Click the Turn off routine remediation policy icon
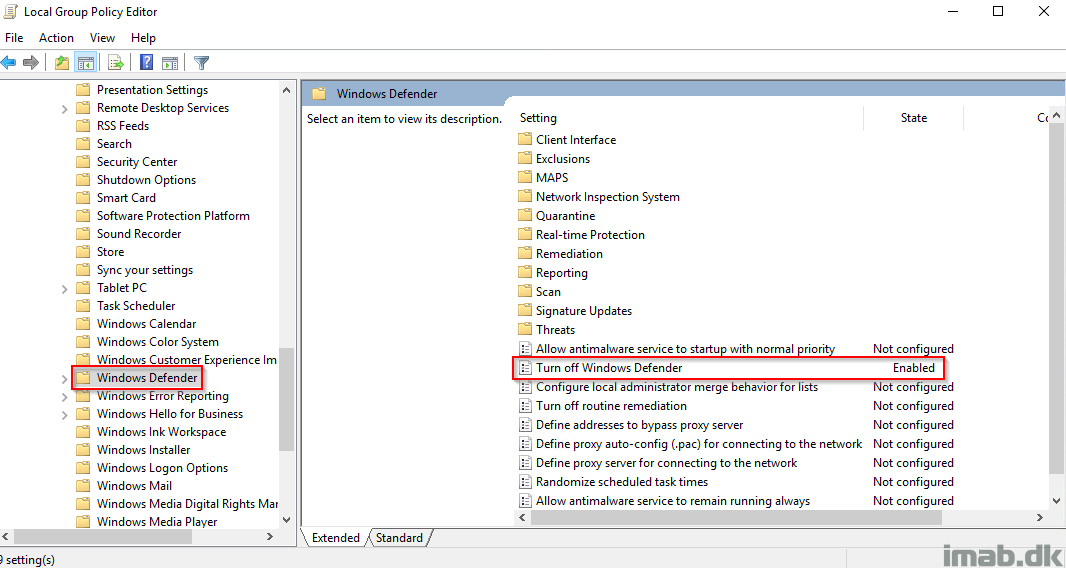 [x=525, y=406]
